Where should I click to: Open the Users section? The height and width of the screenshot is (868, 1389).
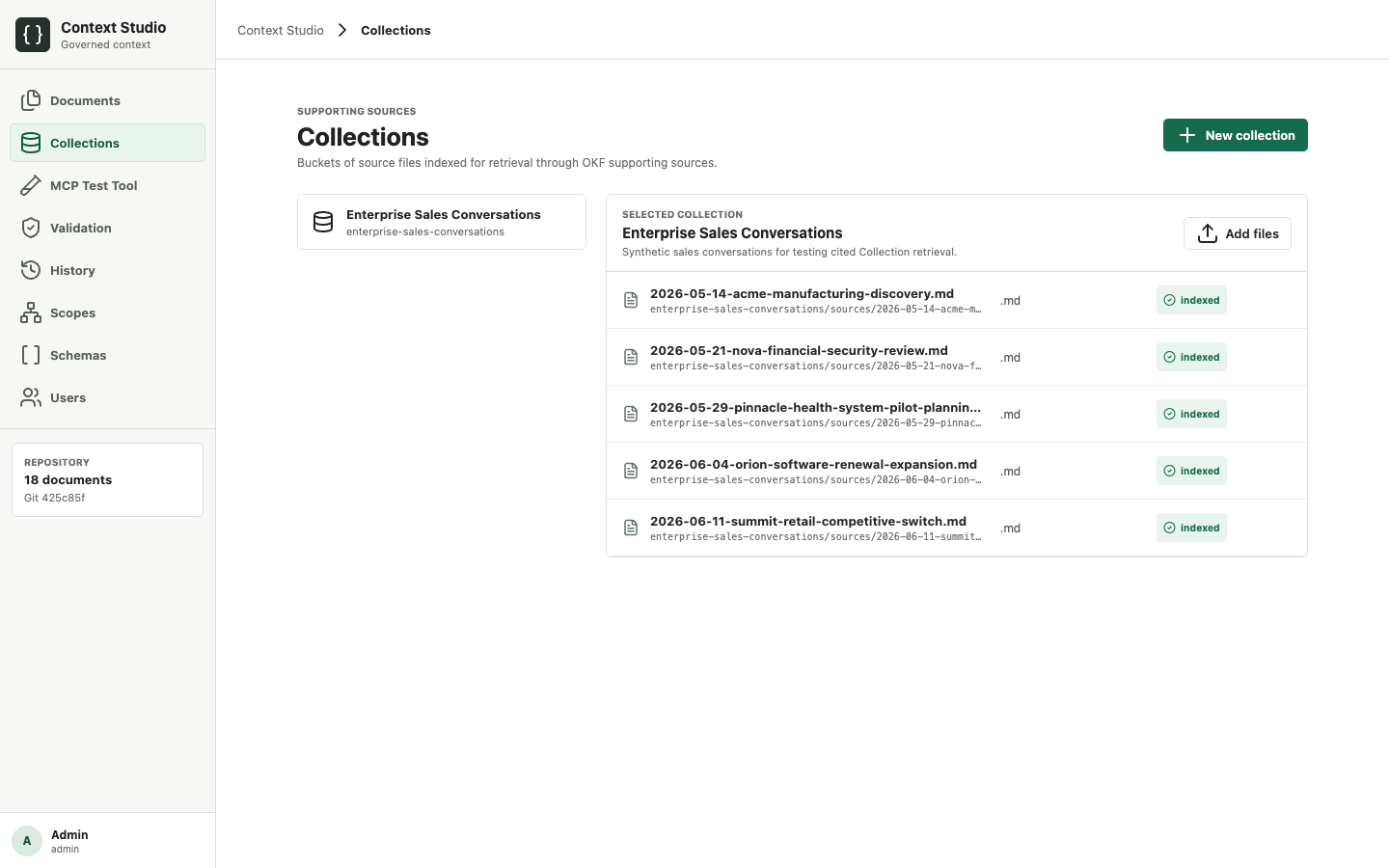click(107, 397)
